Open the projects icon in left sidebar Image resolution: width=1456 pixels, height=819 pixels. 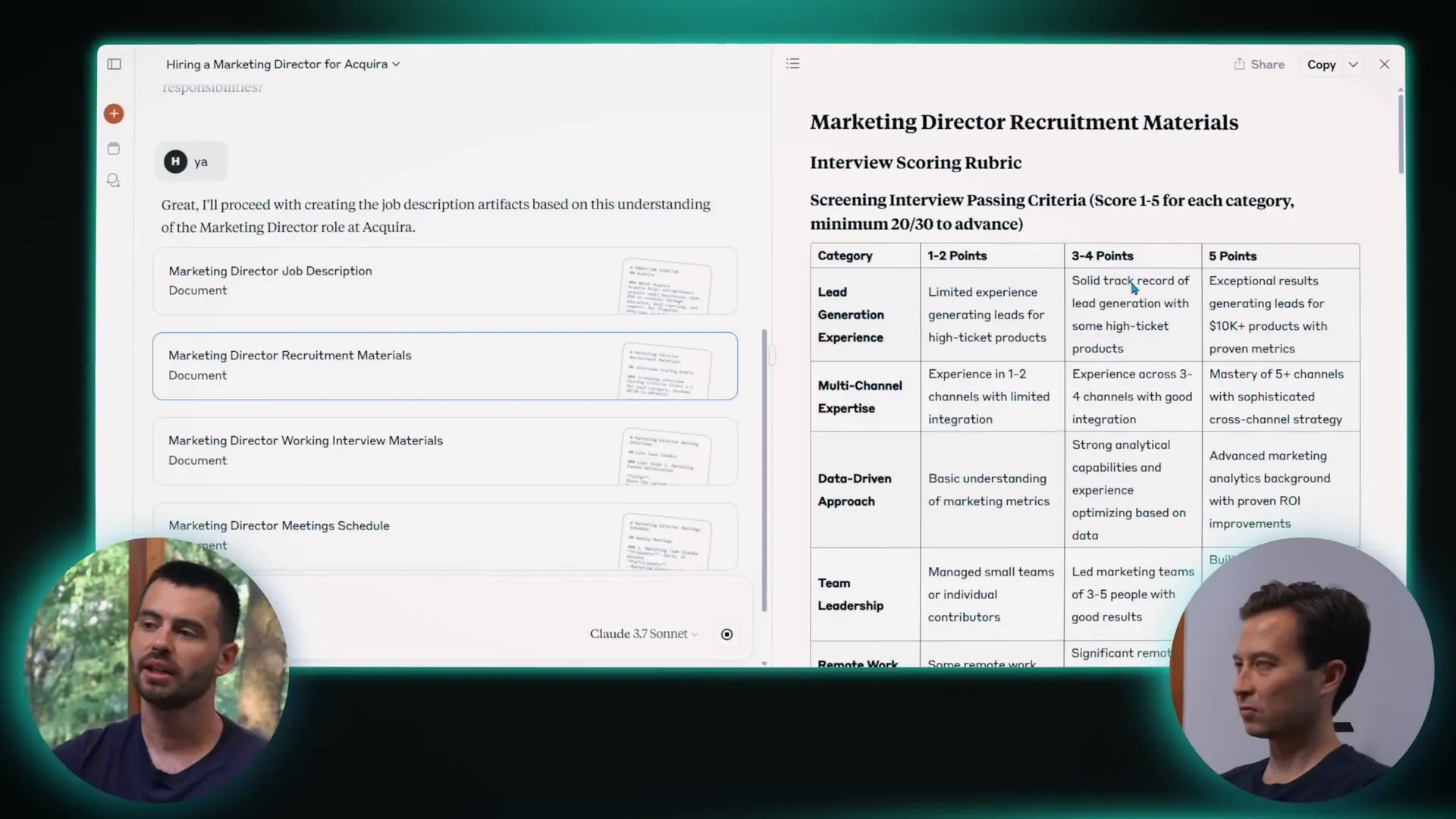(x=114, y=149)
